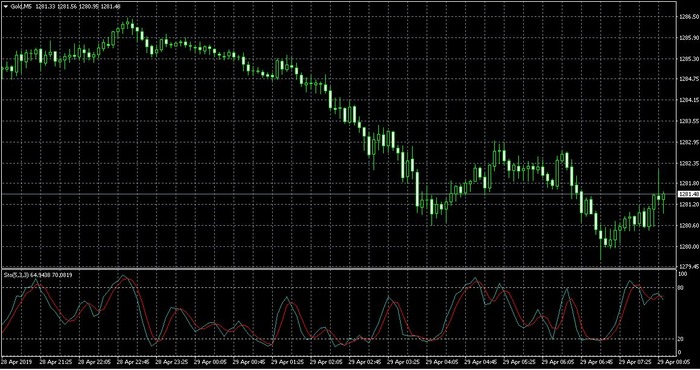Click the 1285.30 price scale label
Screen dimensions: 700x370
point(688,59)
